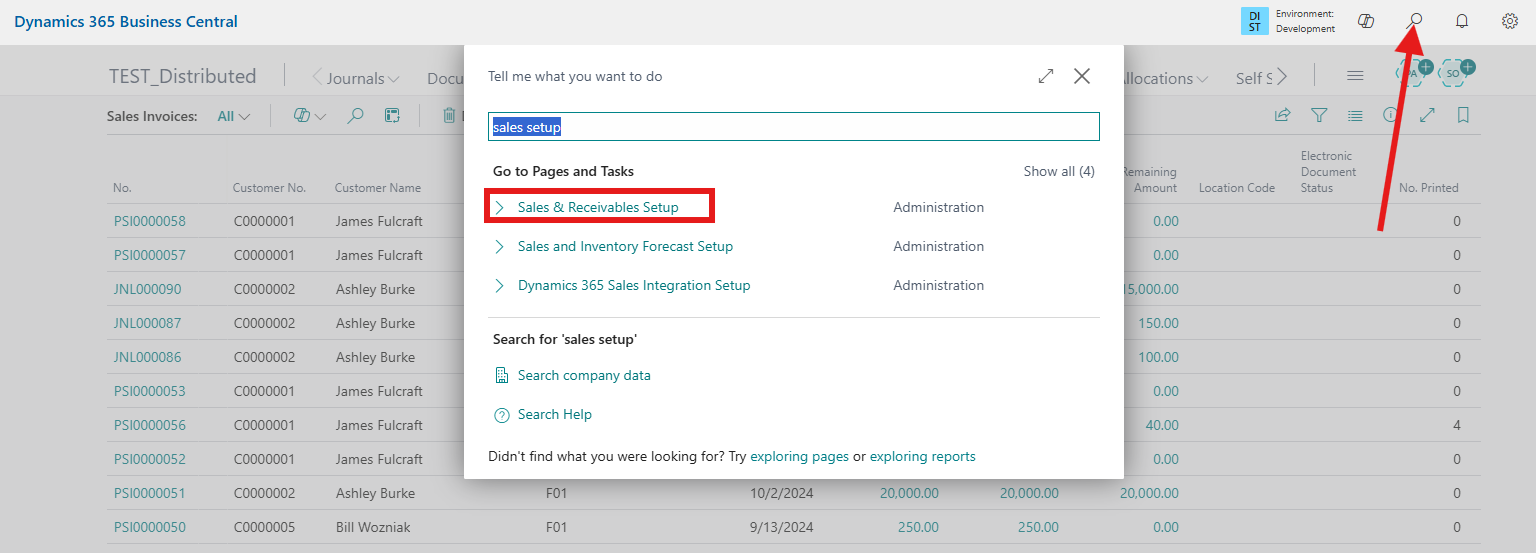This screenshot has height=553, width=1536.
Task: Open the Copilot icon in the top bar
Action: pos(1366,21)
